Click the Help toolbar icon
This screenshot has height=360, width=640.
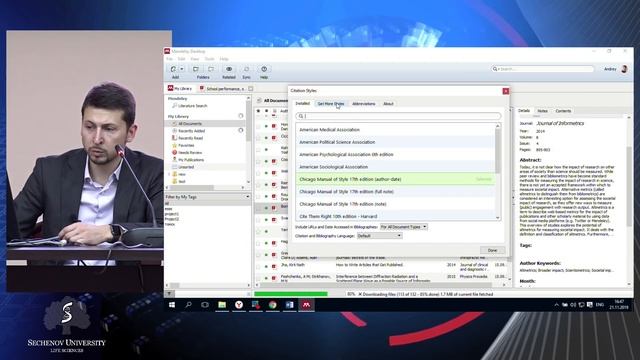264,69
